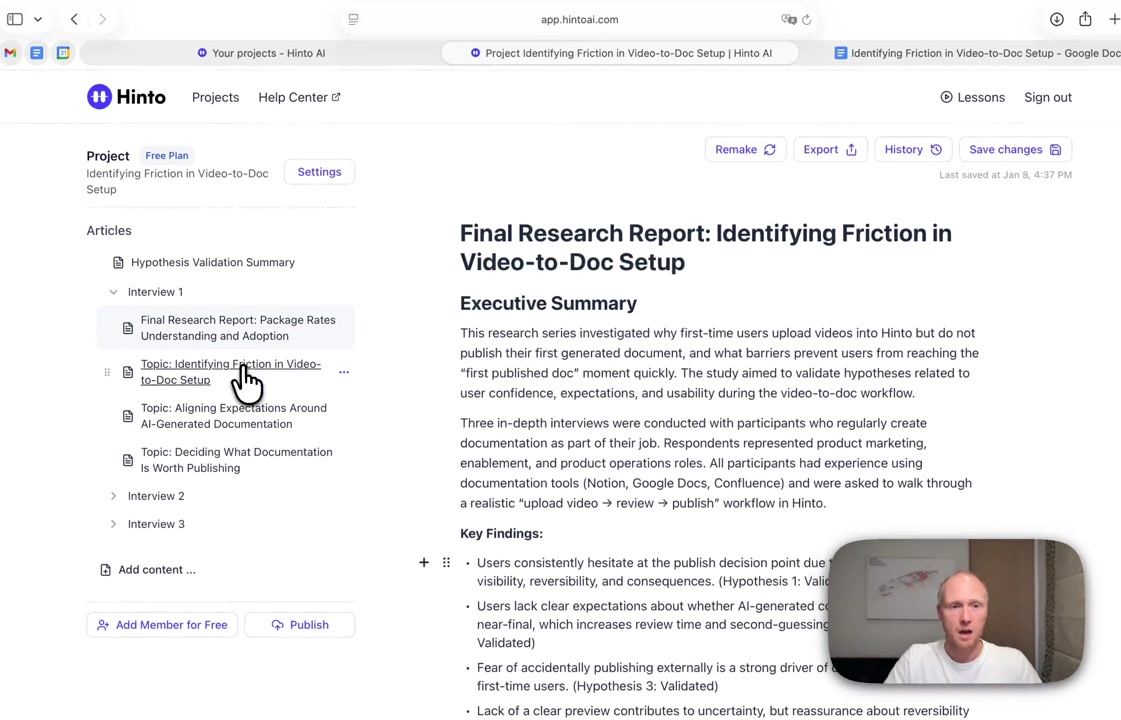Collapse the Interview 1 folder
This screenshot has width=1121, height=720.
[114, 292]
